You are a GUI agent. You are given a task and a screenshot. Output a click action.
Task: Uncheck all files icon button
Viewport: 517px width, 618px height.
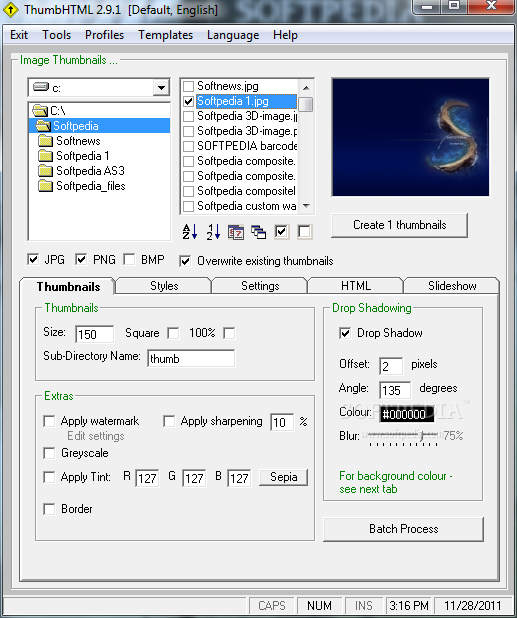coord(304,232)
